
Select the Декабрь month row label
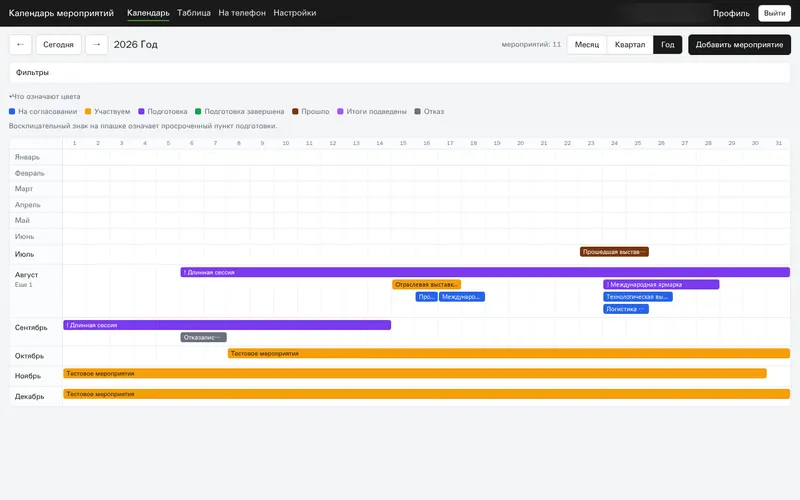[29, 396]
